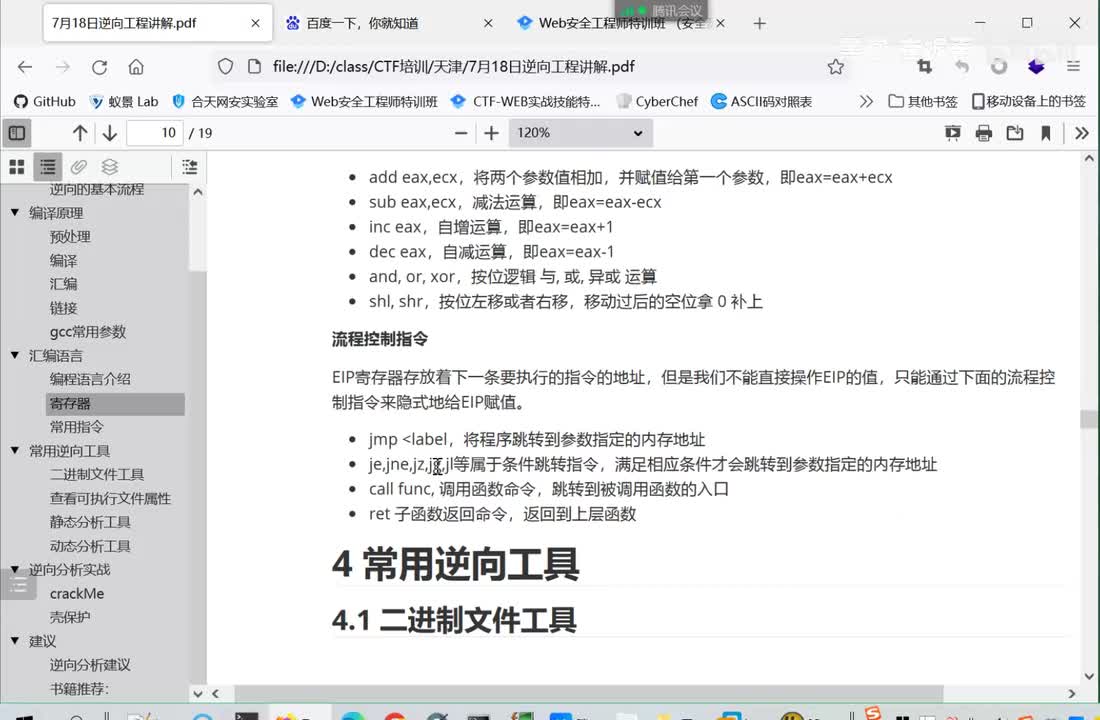Jump to 常用指令 section
Screen dimensions: 1100x720
click(x=76, y=427)
